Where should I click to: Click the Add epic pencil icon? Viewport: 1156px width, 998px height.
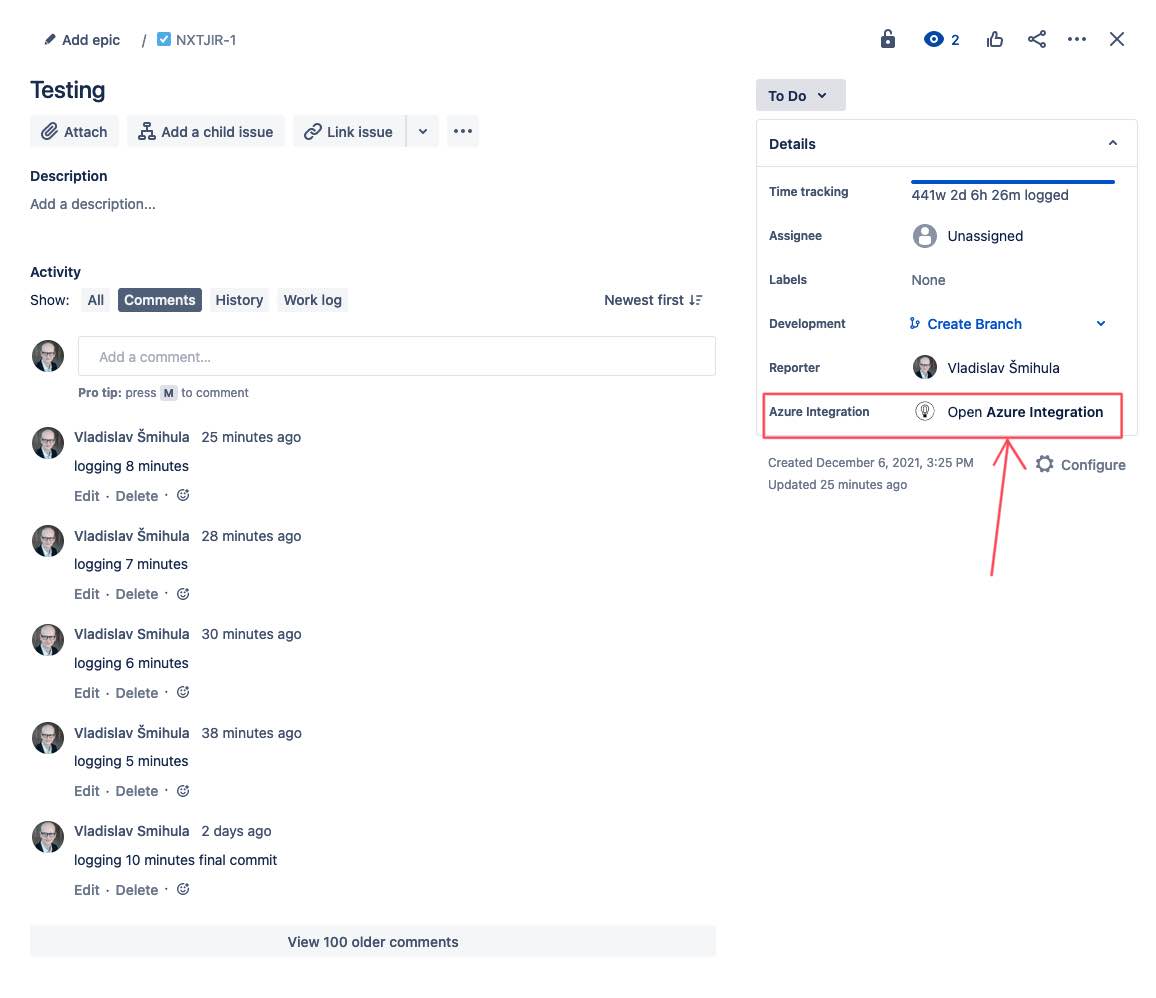49,40
